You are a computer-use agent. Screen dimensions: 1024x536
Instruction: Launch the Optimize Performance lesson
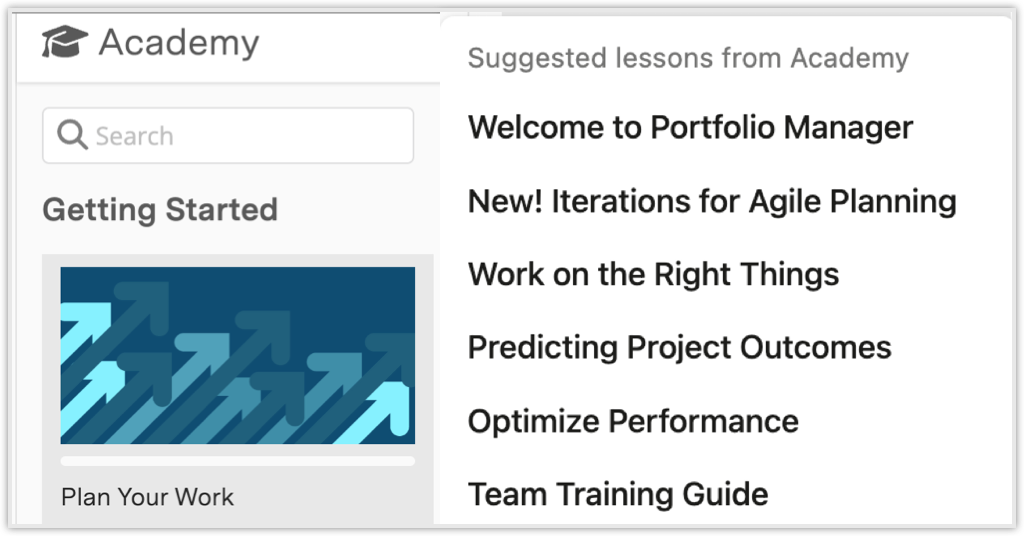(633, 421)
